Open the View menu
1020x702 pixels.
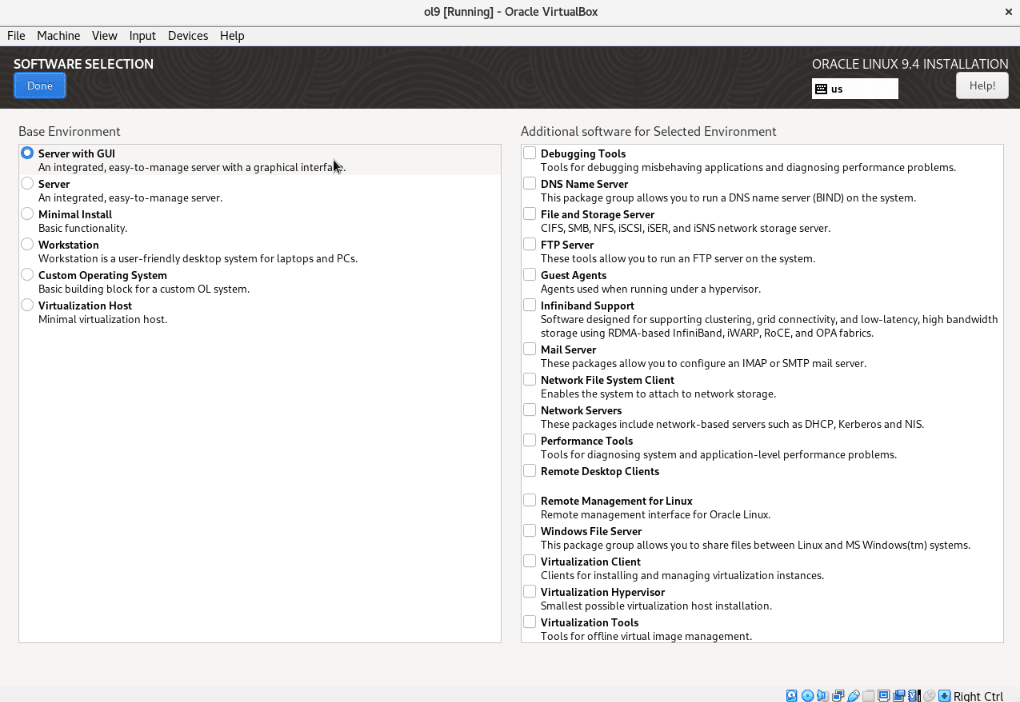pyautogui.click(x=104, y=36)
